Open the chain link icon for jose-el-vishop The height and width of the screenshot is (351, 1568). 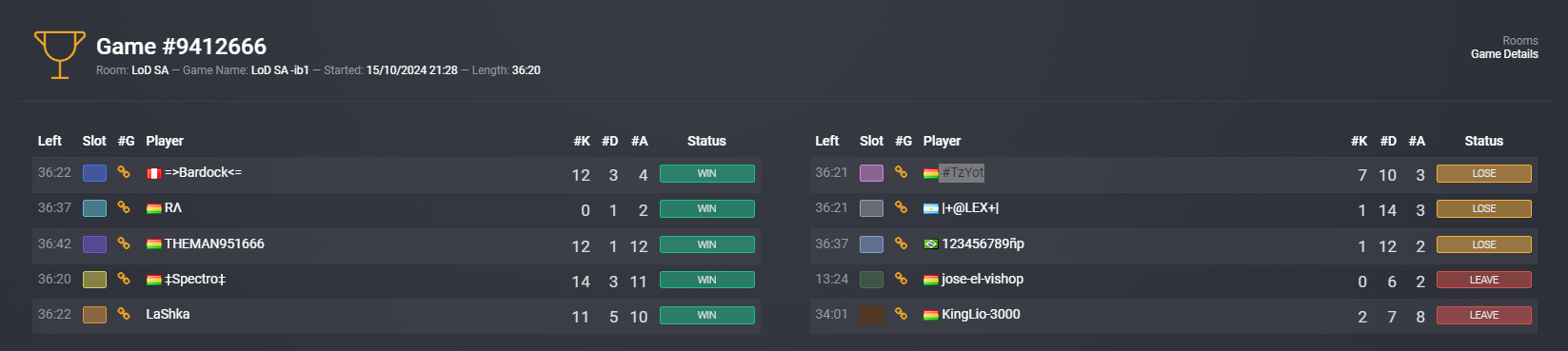(x=901, y=279)
